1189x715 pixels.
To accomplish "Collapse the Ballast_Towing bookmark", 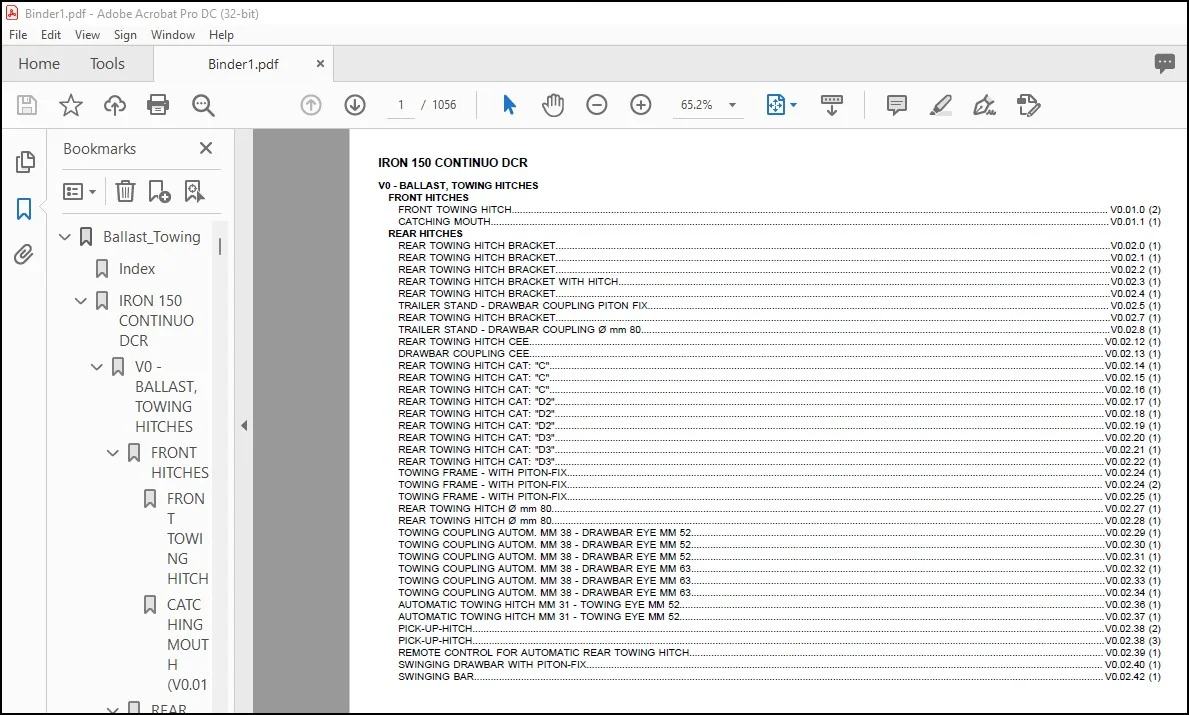I will click(65, 237).
